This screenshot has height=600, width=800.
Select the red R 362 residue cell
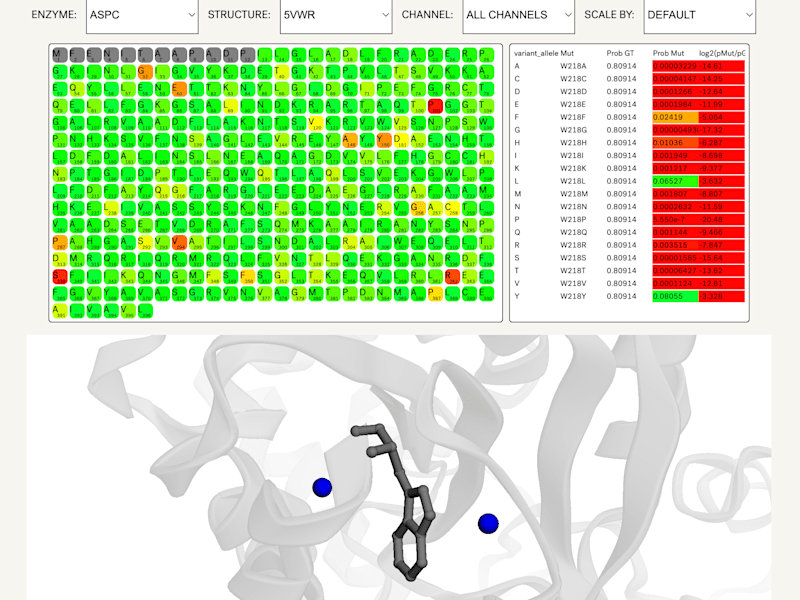[452, 276]
